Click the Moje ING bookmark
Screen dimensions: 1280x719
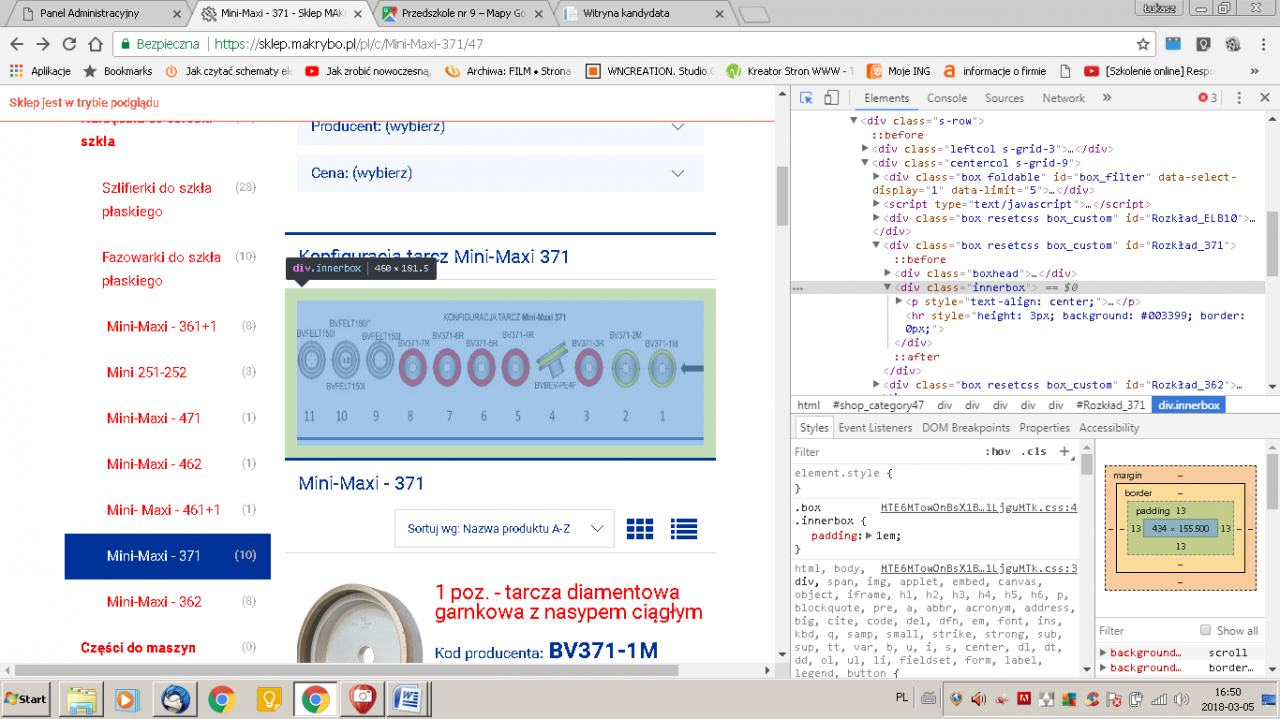click(x=898, y=71)
